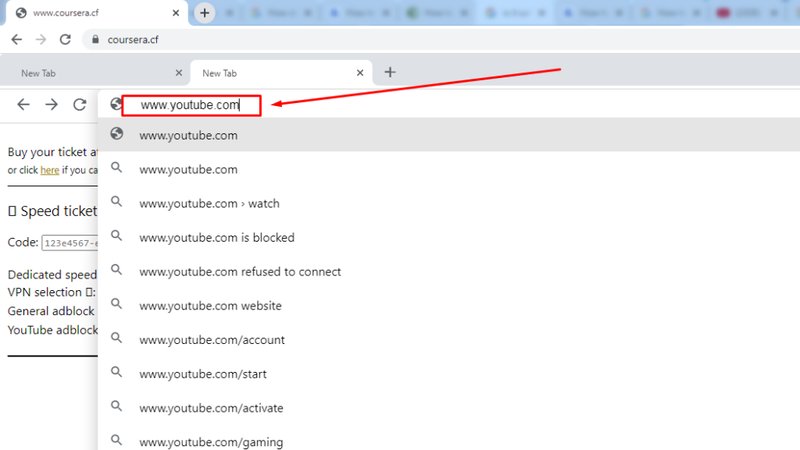Click 'Buy your ticket' text

click(47, 152)
